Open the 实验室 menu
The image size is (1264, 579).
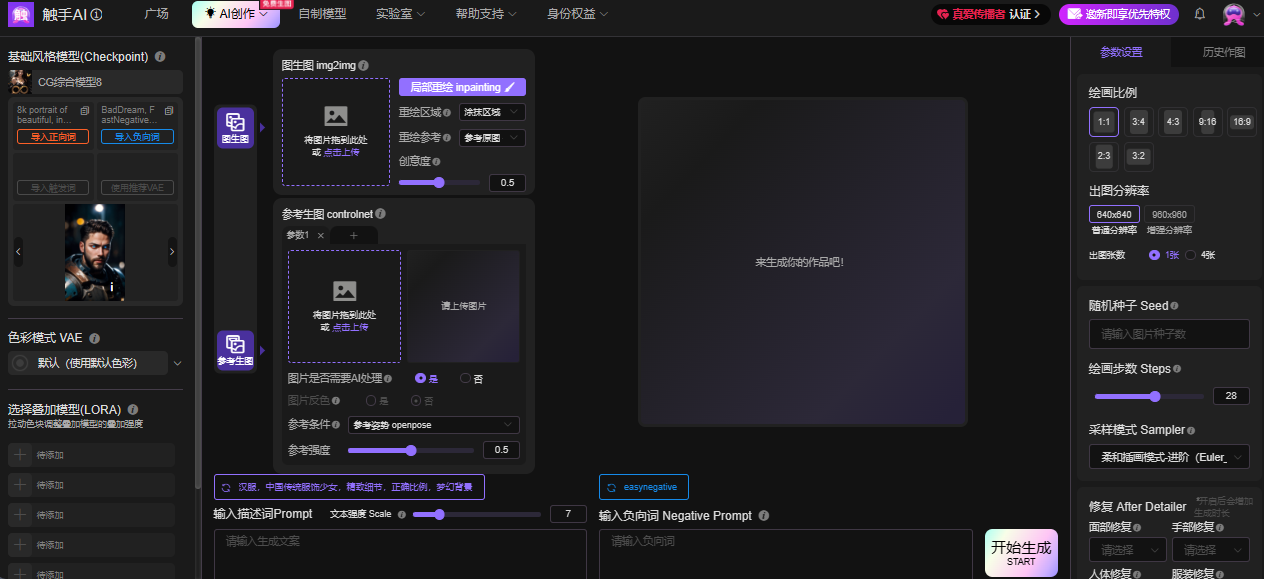coord(399,14)
